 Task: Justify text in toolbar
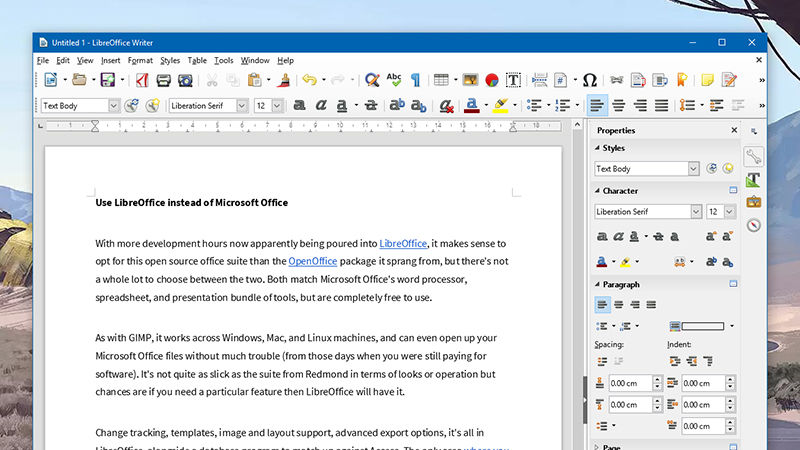tap(662, 106)
